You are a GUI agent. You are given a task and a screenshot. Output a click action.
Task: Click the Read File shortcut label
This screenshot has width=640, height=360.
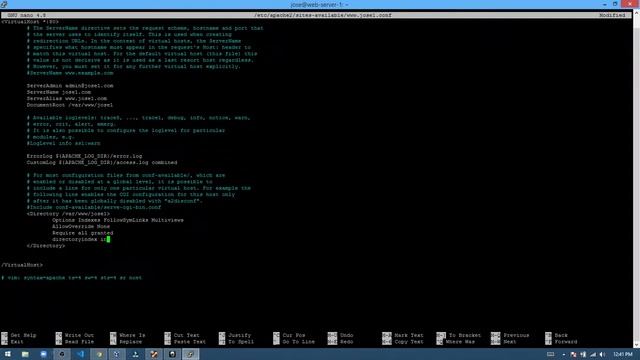click(x=79, y=342)
